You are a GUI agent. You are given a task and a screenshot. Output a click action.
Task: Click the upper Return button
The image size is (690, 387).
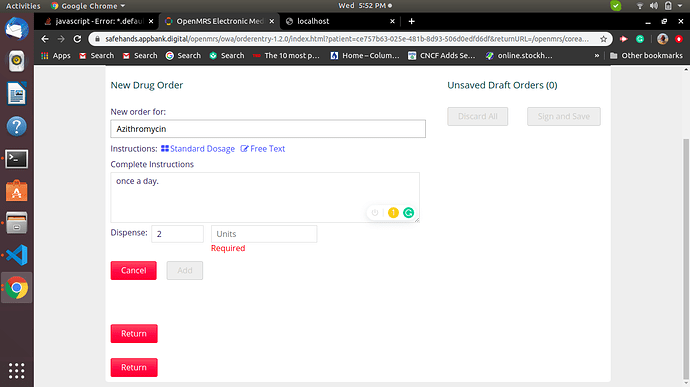point(134,334)
